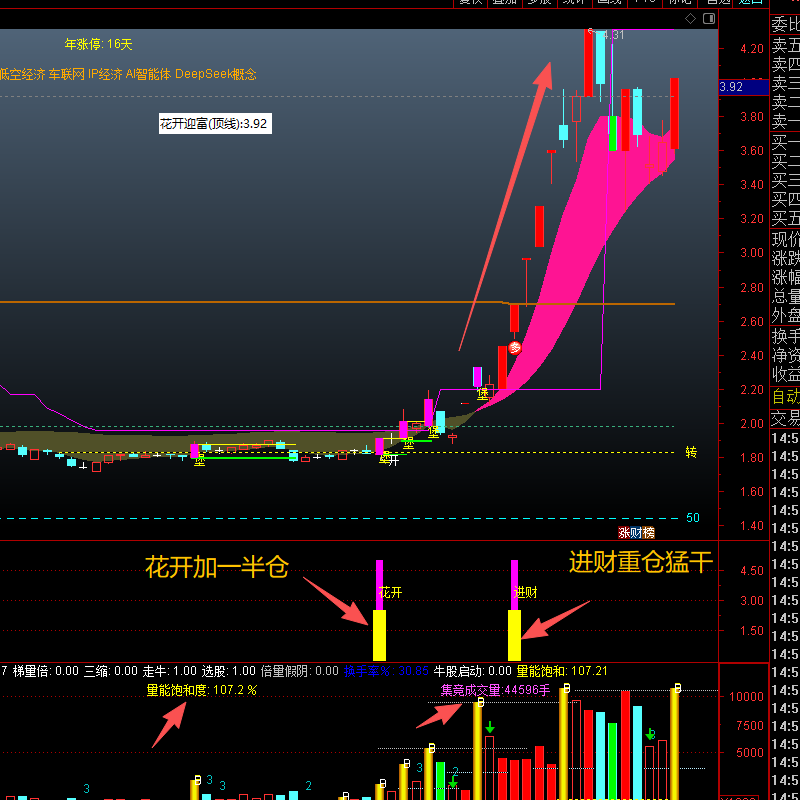
Task: Open the AI智能体 concept tag
Action: [148, 74]
